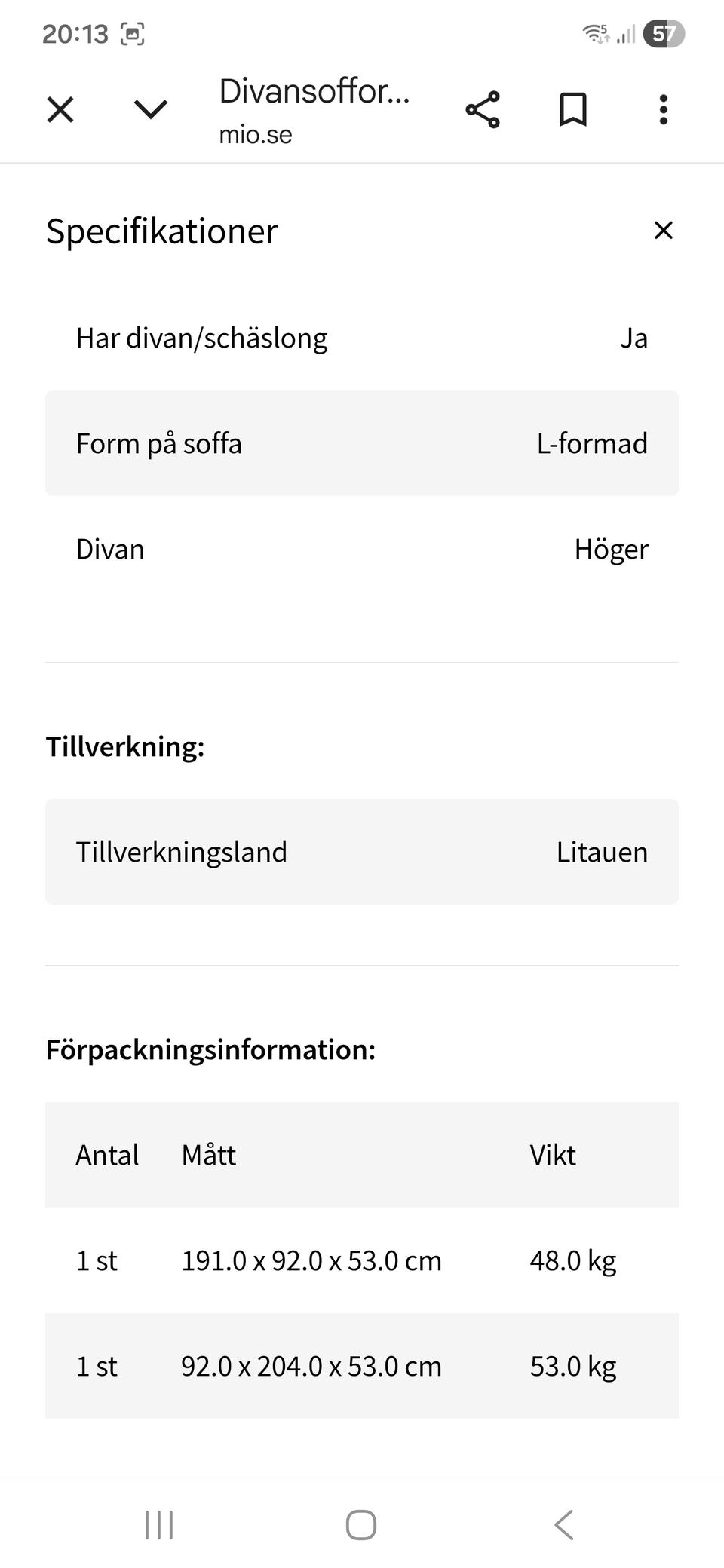Image resolution: width=724 pixels, height=1568 pixels.
Task: Bookmark this page
Action: (573, 110)
